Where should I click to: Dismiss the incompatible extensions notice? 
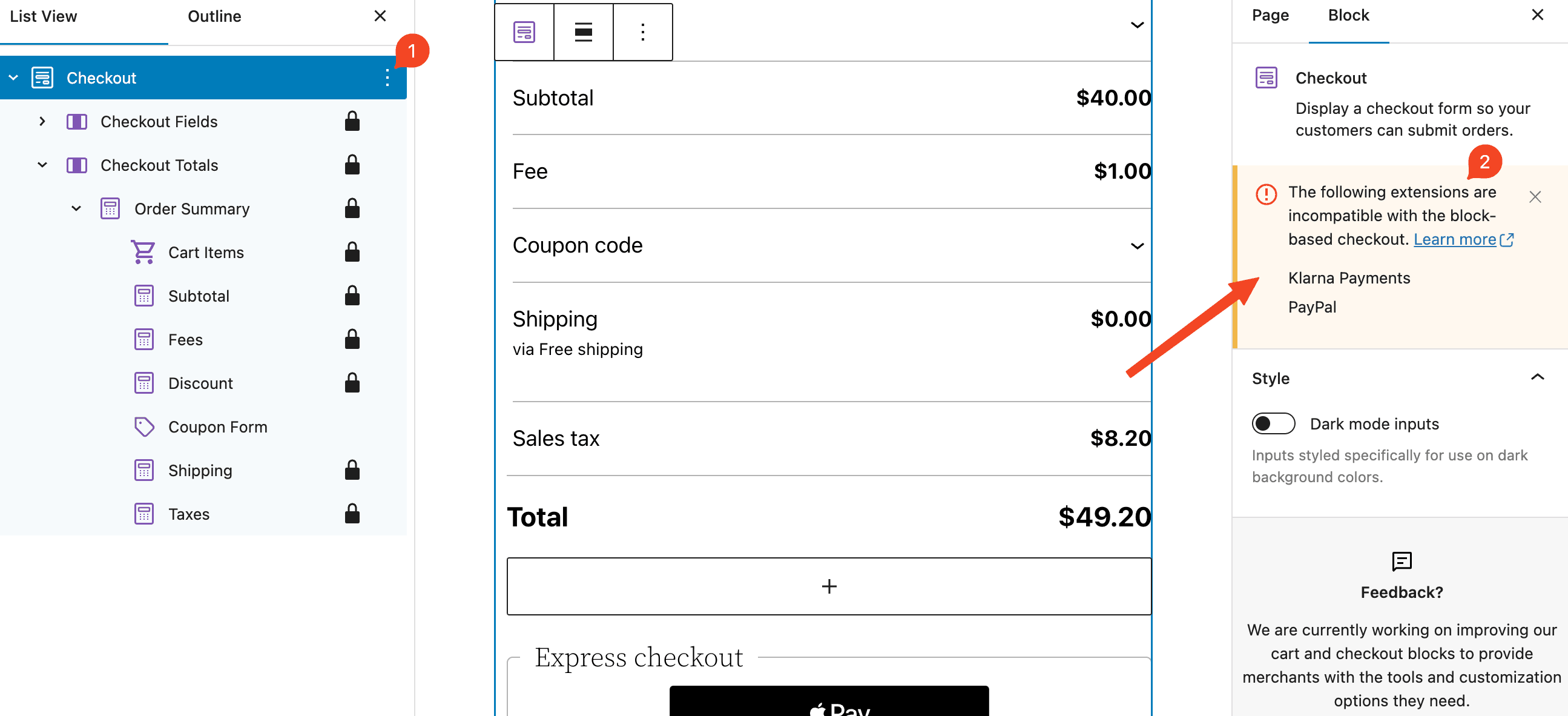tap(1535, 196)
